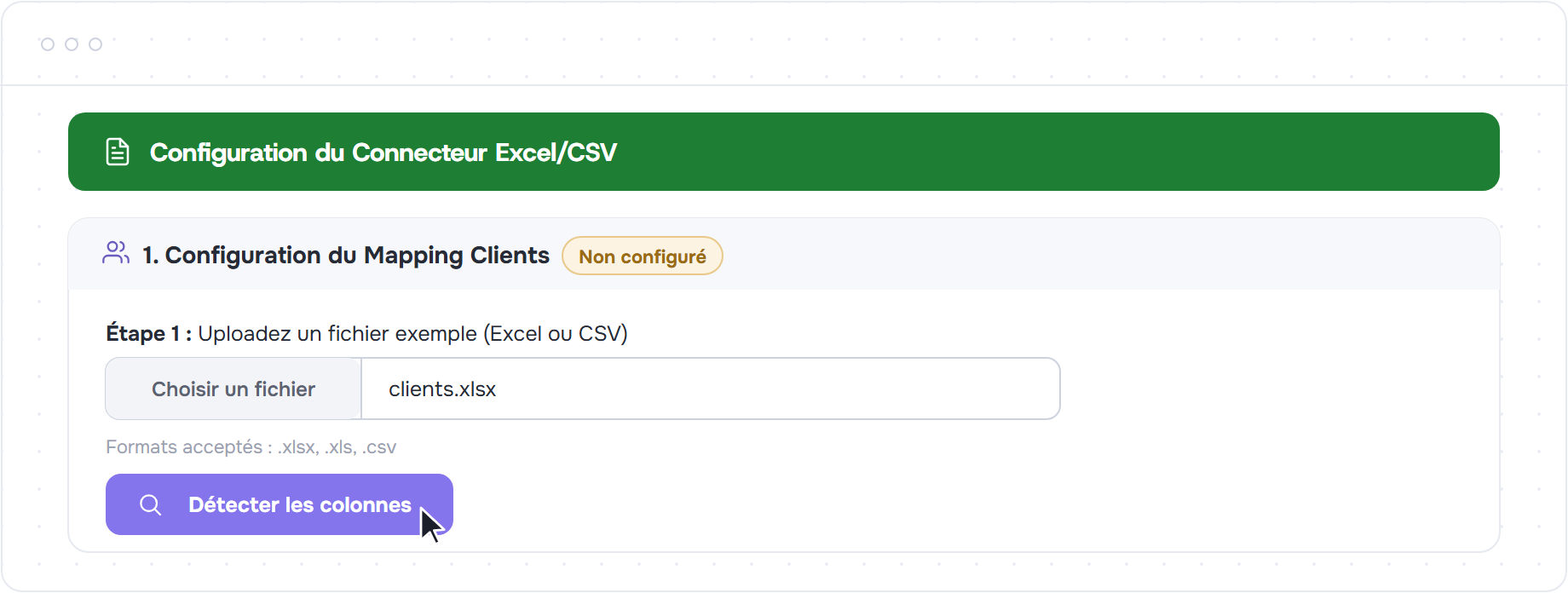Screen dimensions: 1568x593
Task: Click the Configuration du Connecteur Excel/CSV title
Action: pos(383,153)
